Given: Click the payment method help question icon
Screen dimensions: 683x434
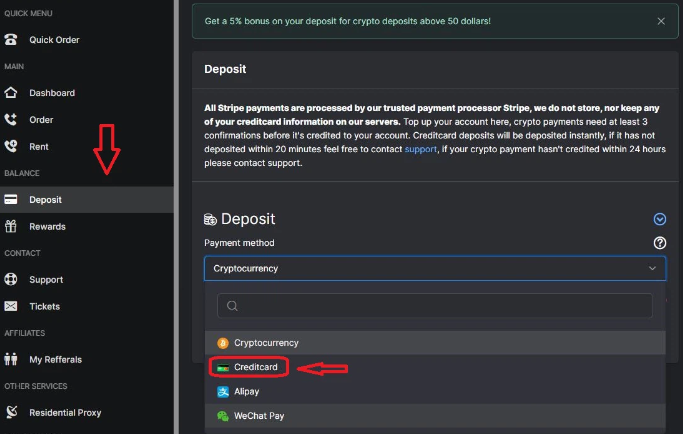Looking at the screenshot, I should [x=659, y=243].
